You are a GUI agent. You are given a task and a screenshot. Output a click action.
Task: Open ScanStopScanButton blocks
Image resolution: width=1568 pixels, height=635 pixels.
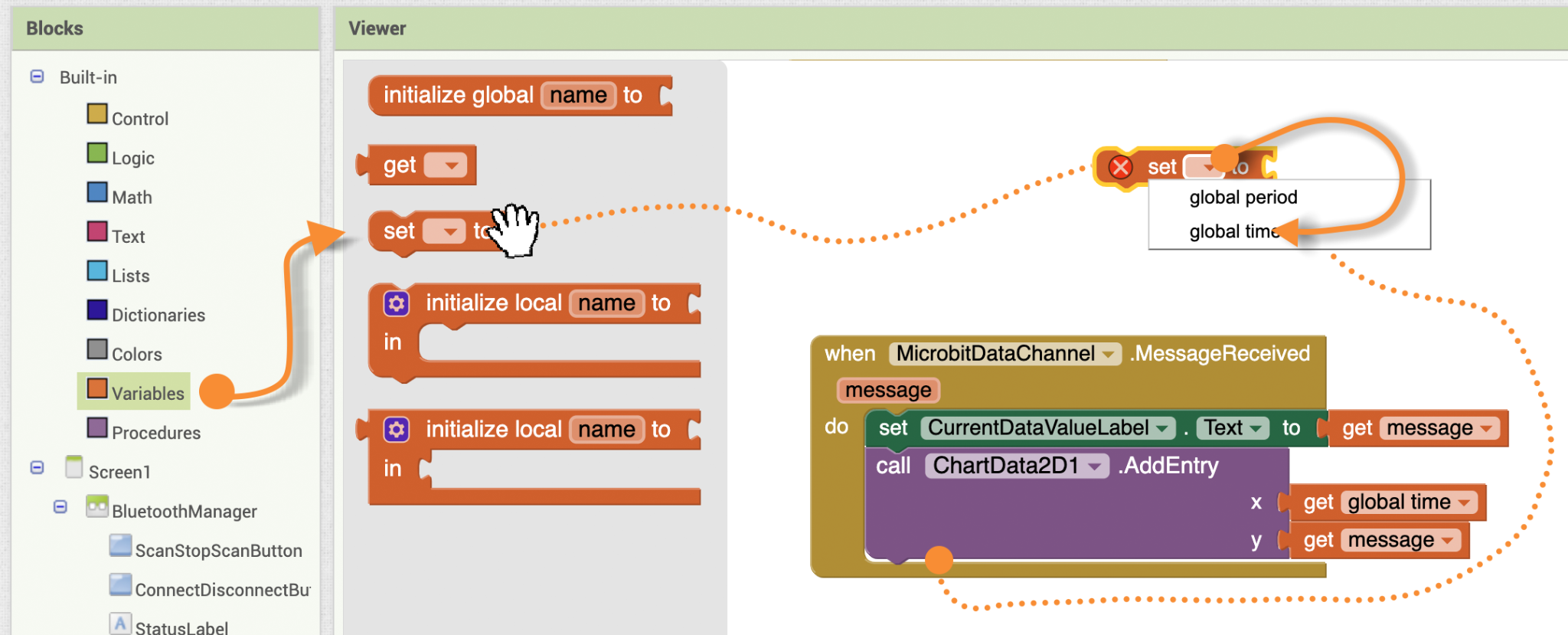click(218, 551)
